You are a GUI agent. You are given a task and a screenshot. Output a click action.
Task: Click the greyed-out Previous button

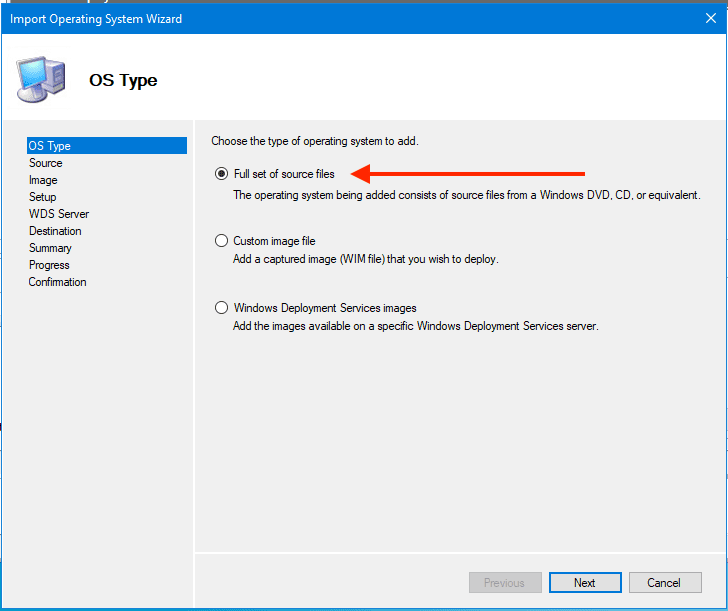505,582
